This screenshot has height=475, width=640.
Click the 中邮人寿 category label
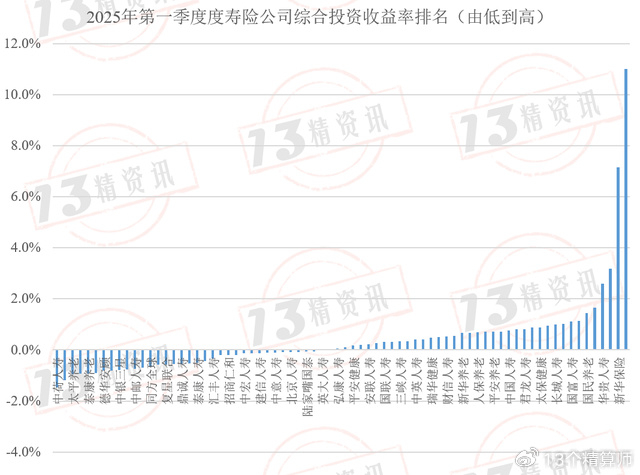136,381
